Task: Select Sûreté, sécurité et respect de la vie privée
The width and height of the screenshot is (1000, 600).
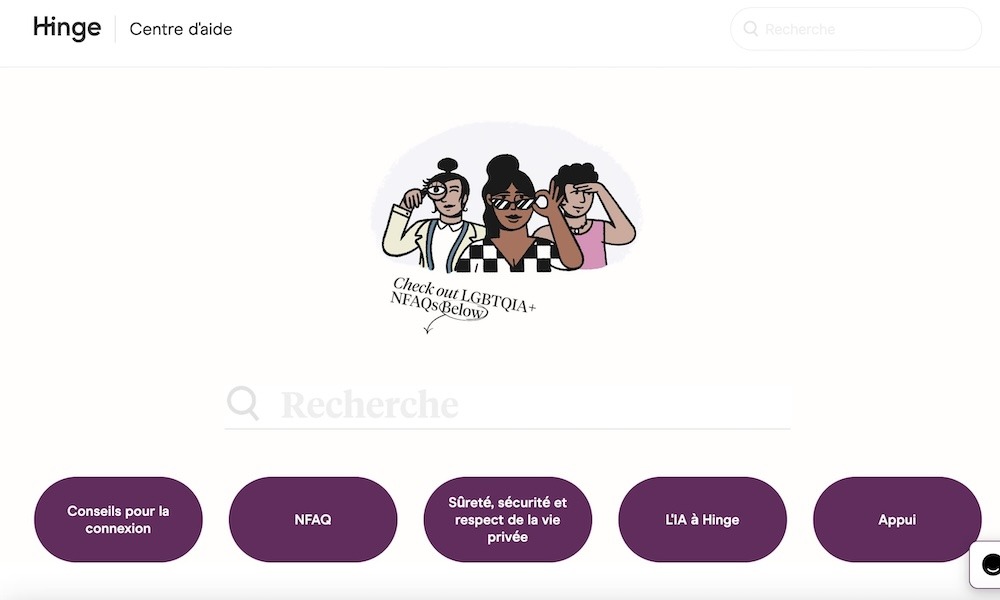Action: (x=507, y=520)
